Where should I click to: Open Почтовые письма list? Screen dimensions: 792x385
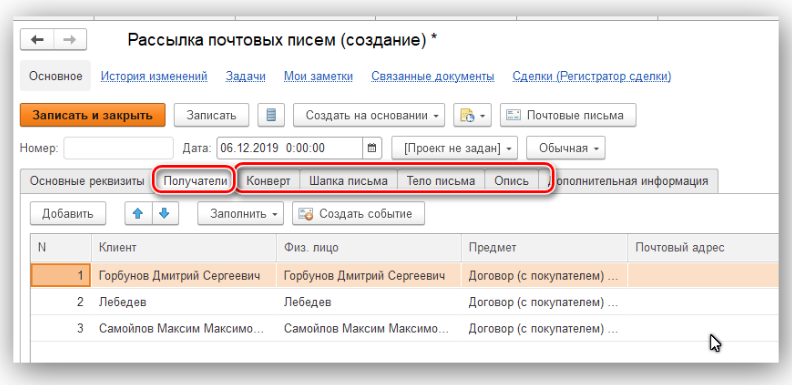568,115
